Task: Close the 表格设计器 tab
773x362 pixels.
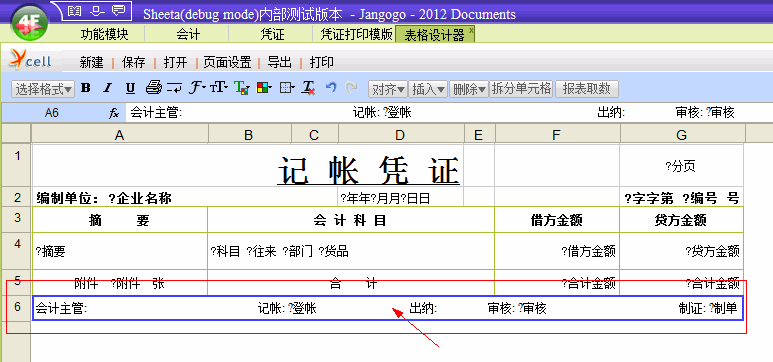Action: coord(471,30)
